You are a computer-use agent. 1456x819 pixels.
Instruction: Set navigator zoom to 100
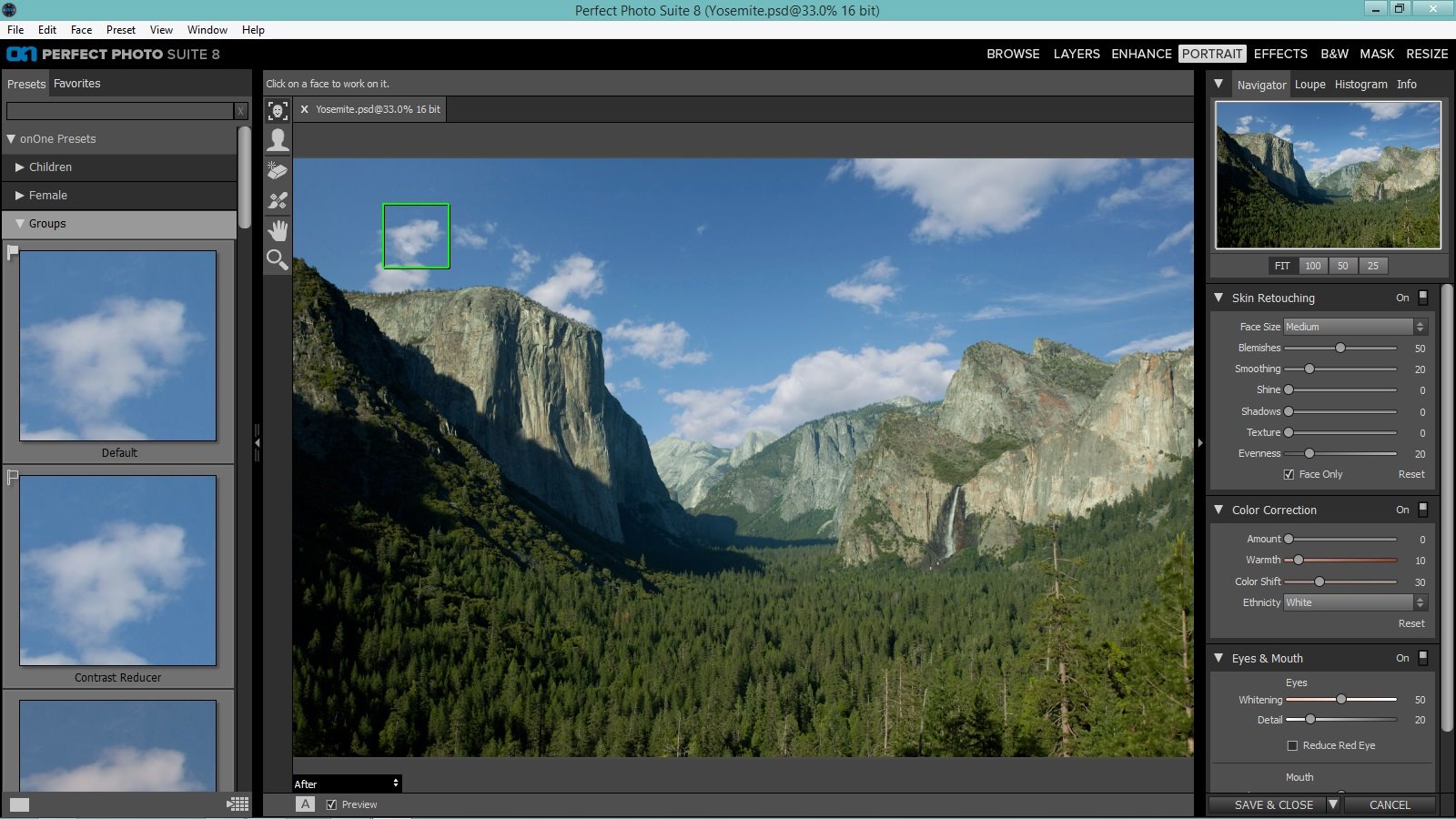pyautogui.click(x=1312, y=266)
